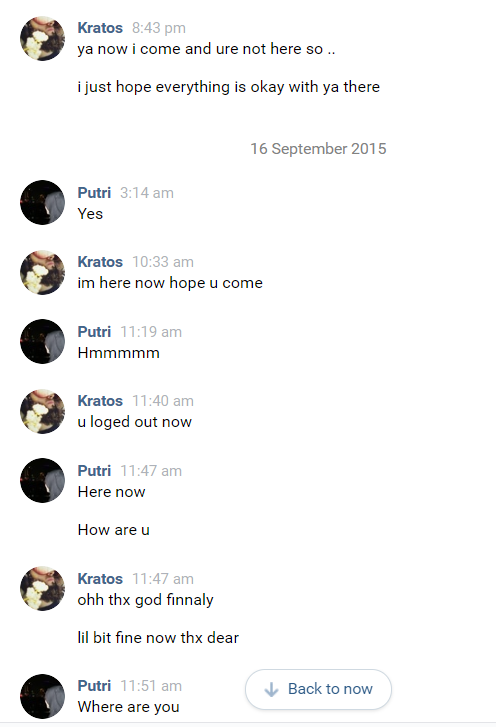The height and width of the screenshot is (727, 496).
Task: Open Putri profile name at 11:19 am
Action: (94, 332)
